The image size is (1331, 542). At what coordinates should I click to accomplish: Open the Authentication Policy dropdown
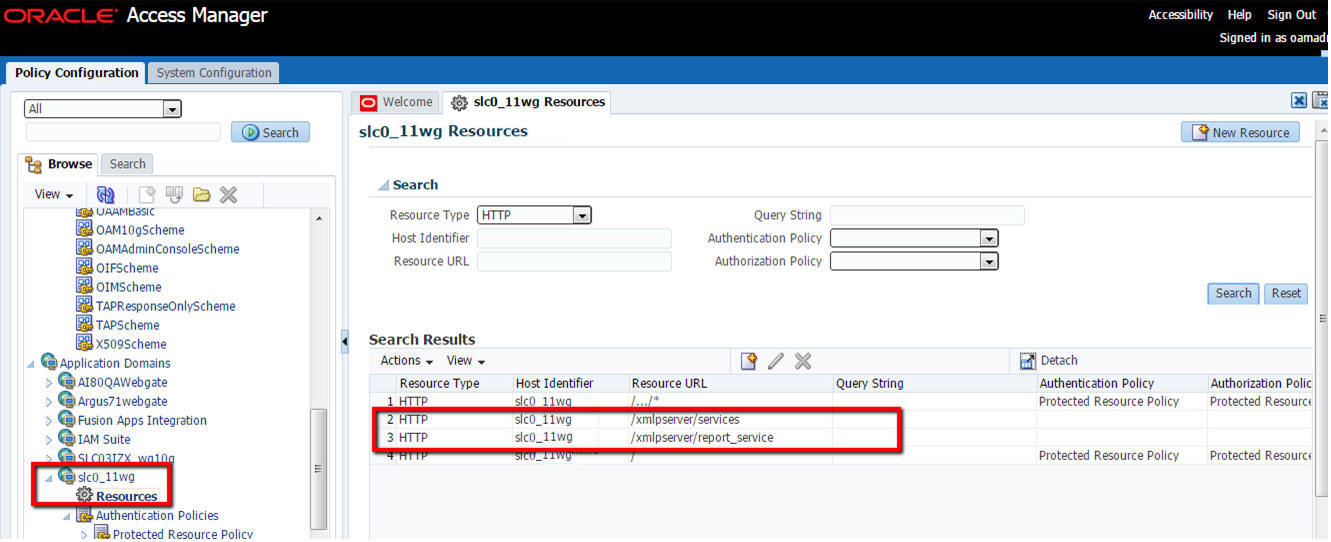point(989,239)
